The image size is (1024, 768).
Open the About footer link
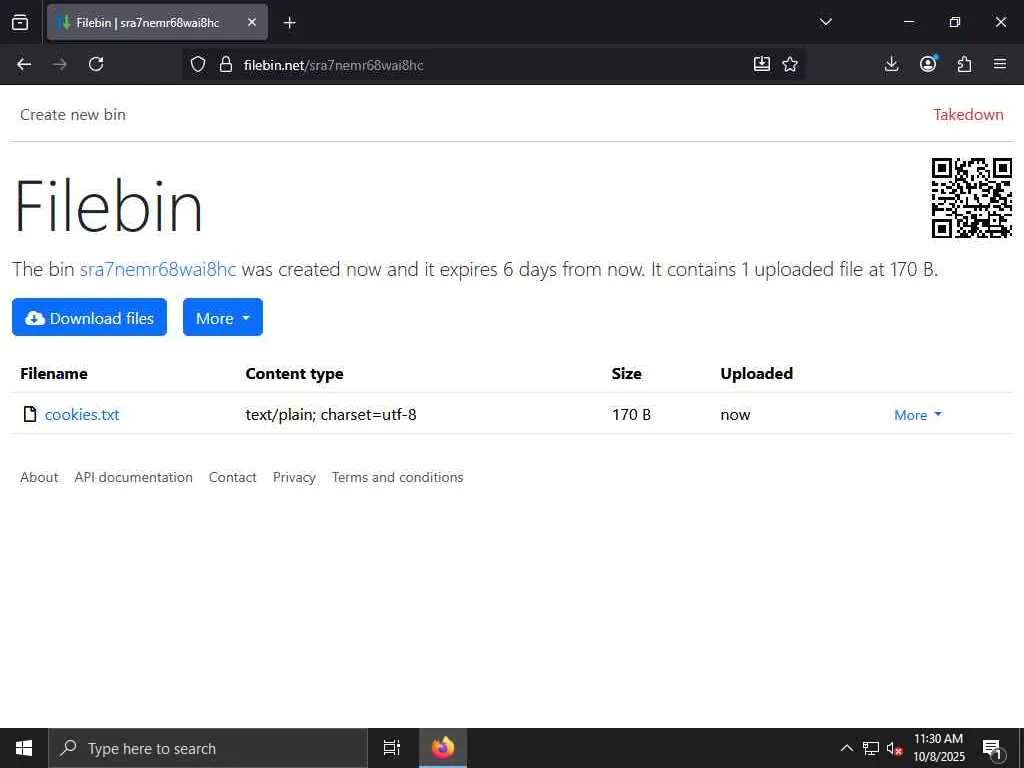[x=39, y=477]
